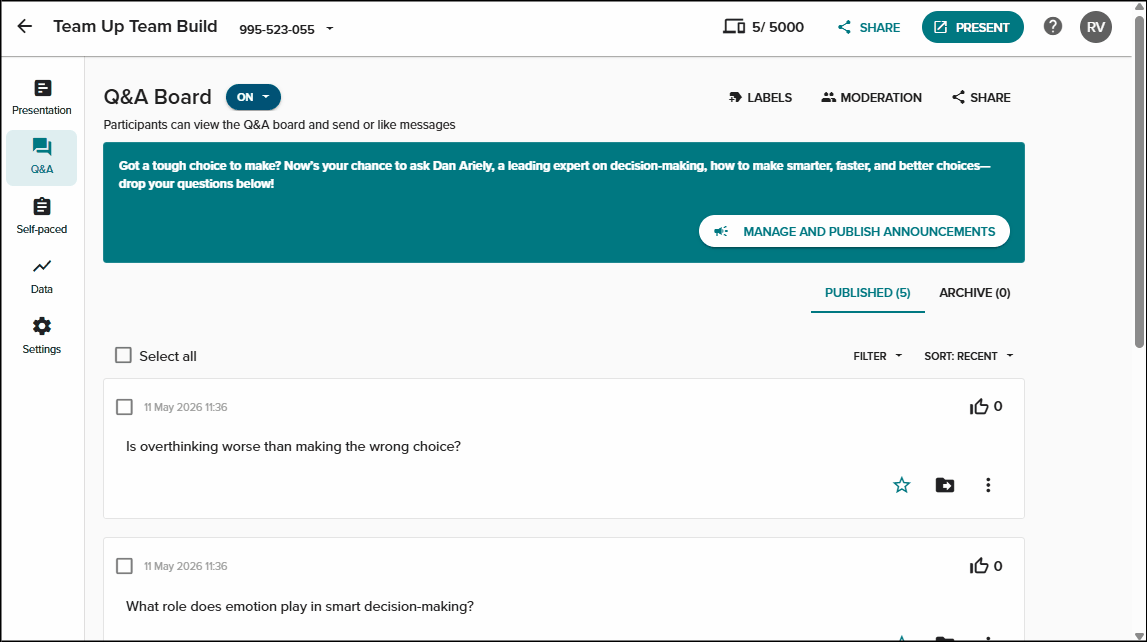The image size is (1147, 642).
Task: Open the FILTER dropdown
Action: 878,356
